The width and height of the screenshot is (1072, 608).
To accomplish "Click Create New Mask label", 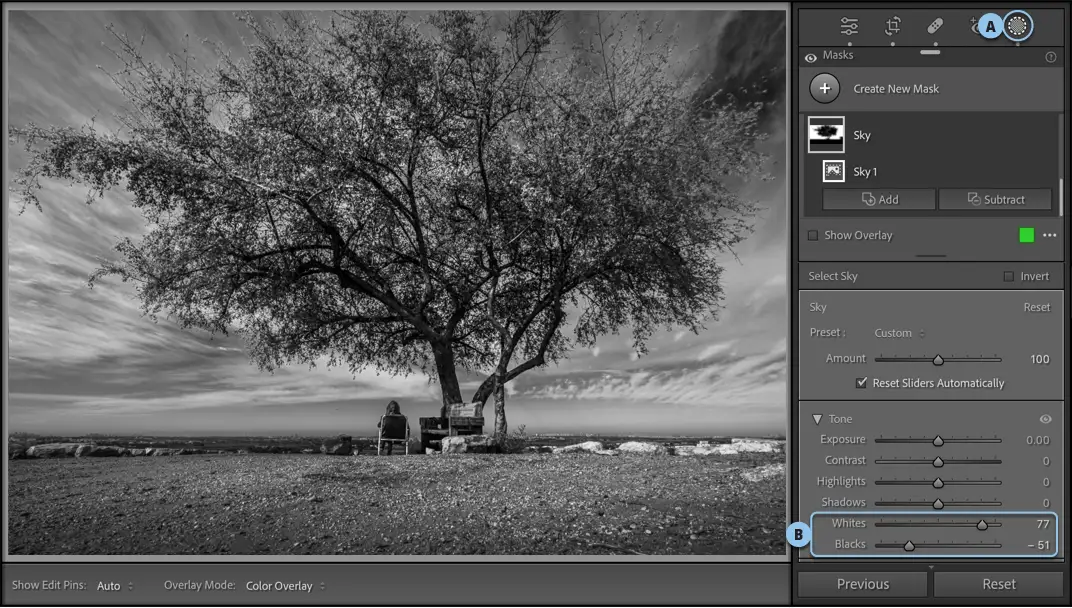I will click(x=896, y=89).
